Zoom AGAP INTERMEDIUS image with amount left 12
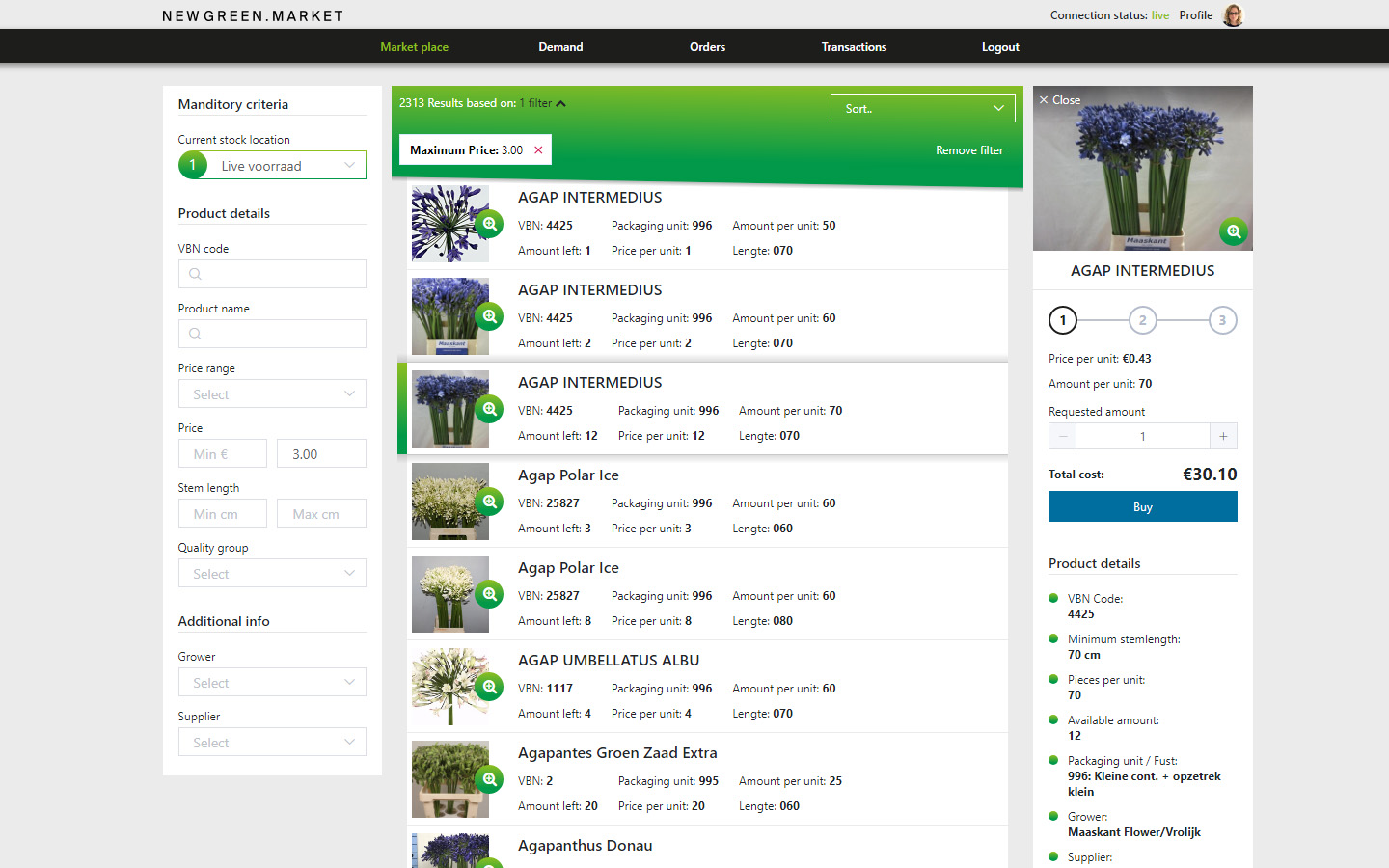 [490, 409]
